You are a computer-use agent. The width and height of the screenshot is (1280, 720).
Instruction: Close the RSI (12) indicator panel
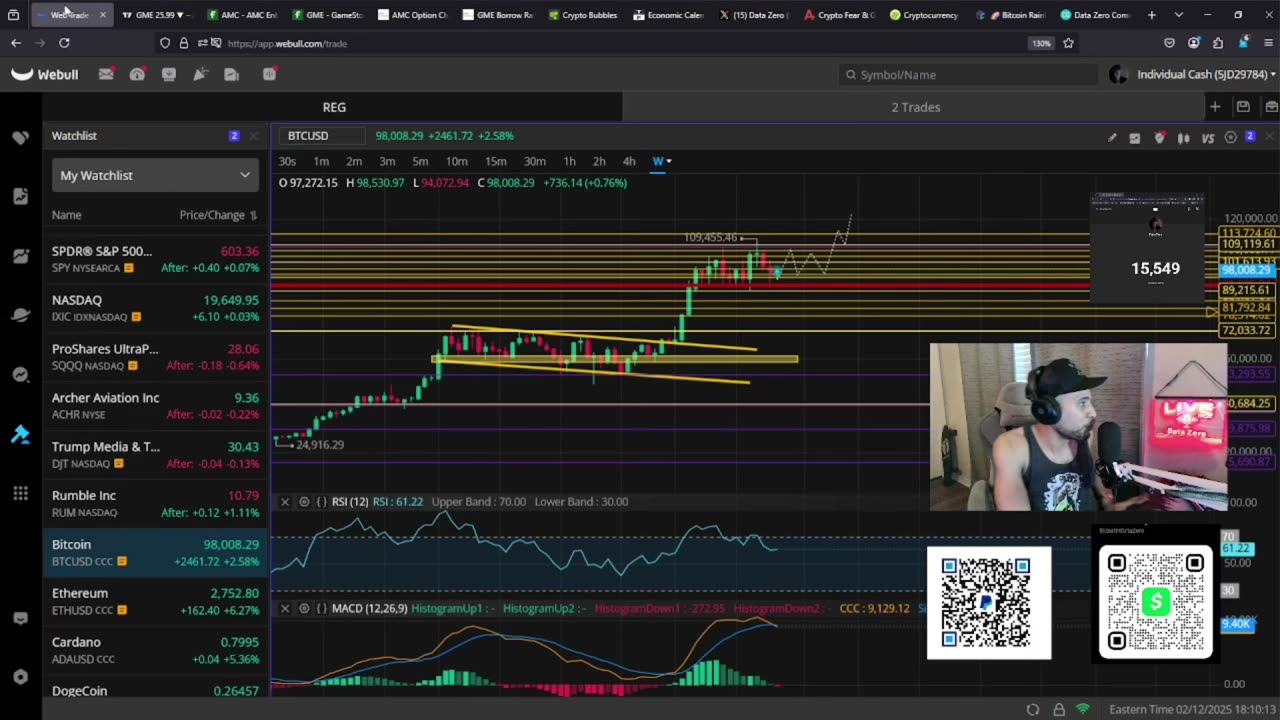[x=285, y=502]
